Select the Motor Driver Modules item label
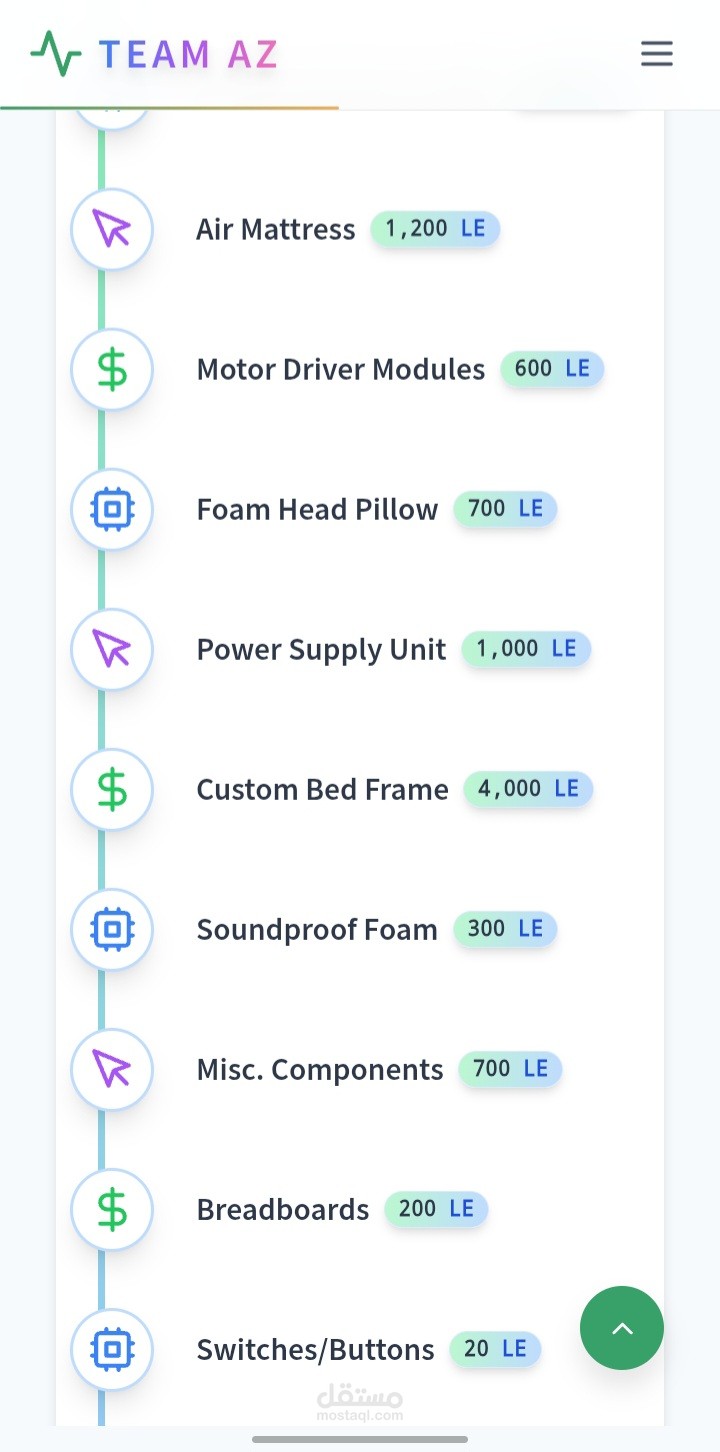The image size is (720, 1452). tap(340, 369)
